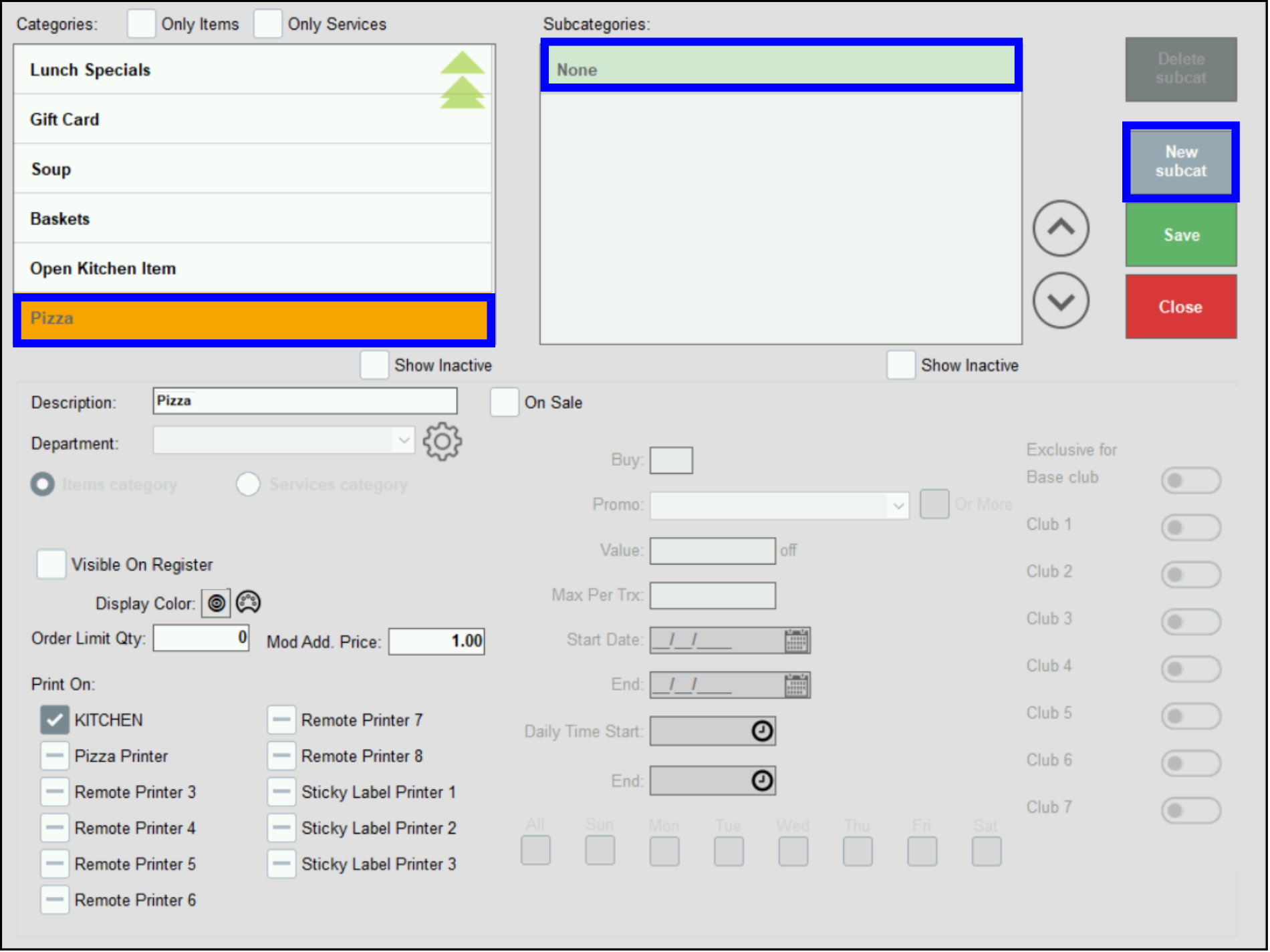Check Sticky Label Printer 1

282,794
